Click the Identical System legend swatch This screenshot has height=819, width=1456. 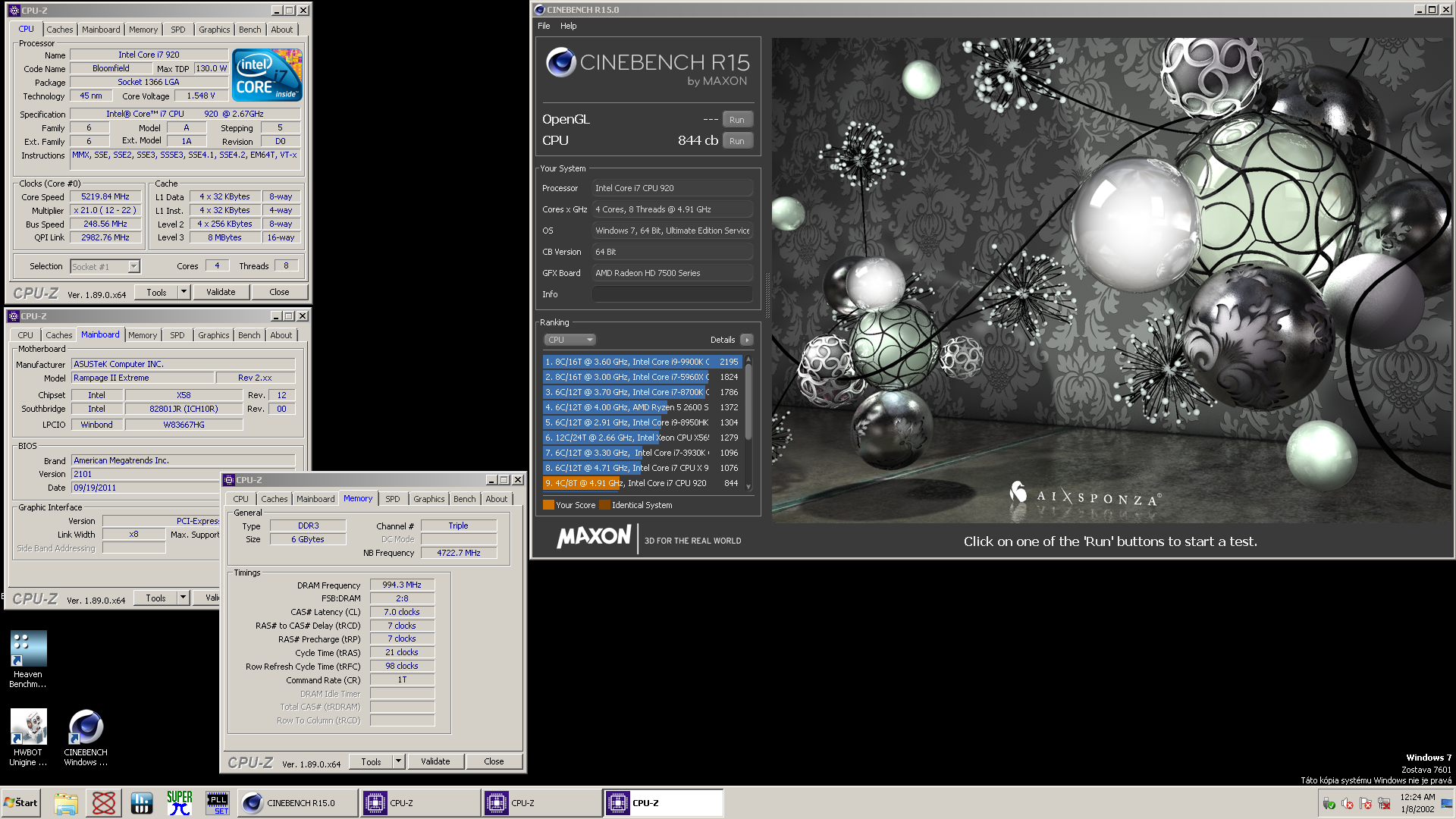pyautogui.click(x=604, y=505)
